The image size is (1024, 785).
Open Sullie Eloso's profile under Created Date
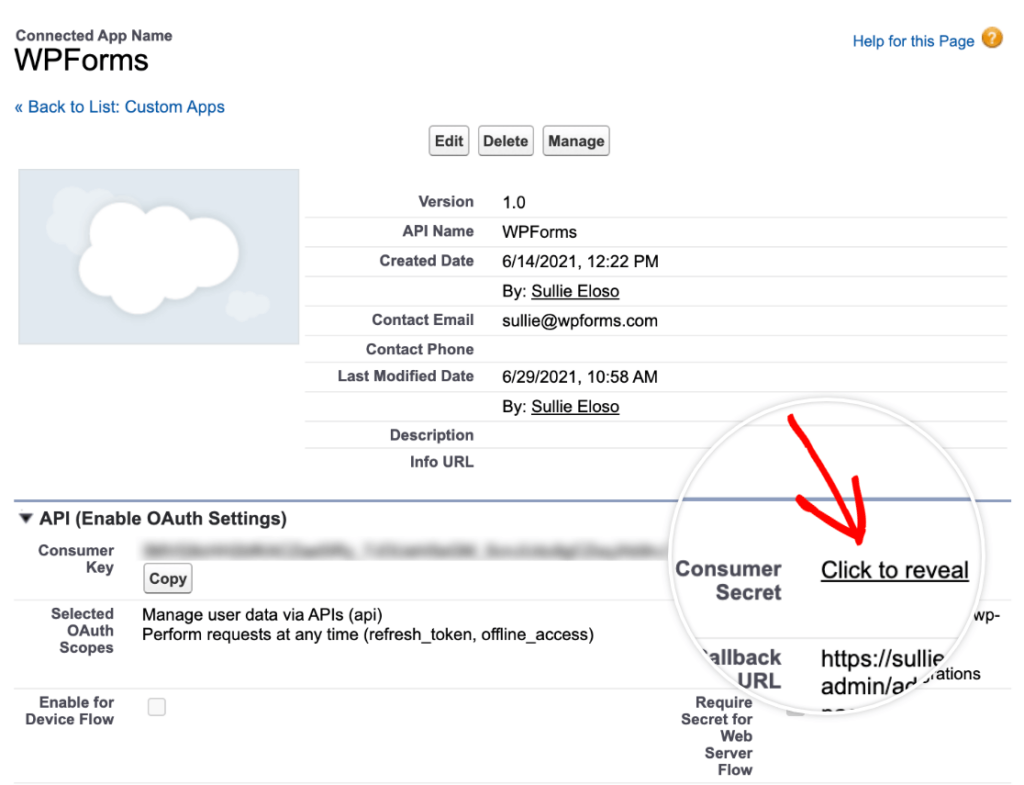(575, 291)
